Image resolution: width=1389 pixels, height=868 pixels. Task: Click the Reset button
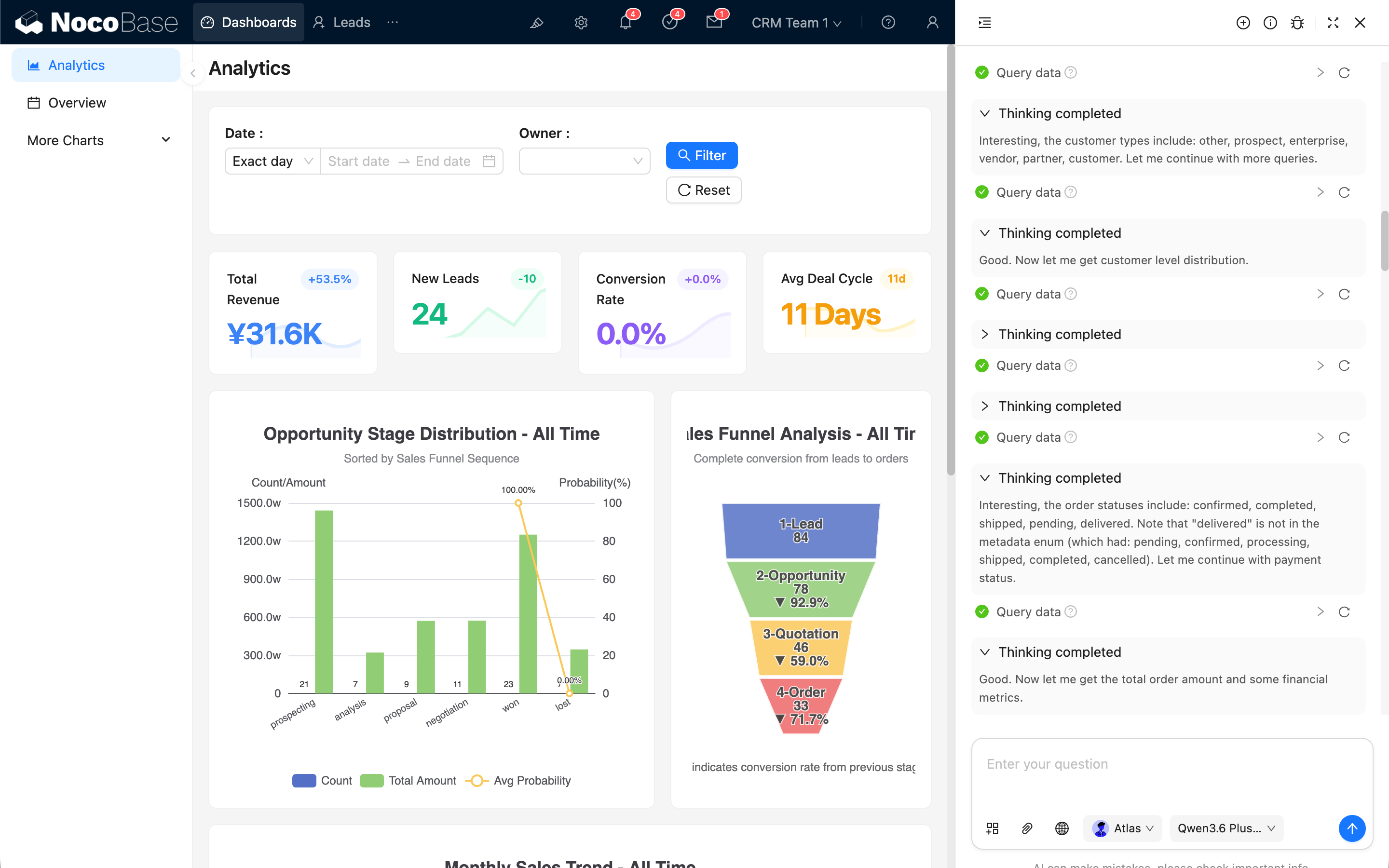(x=703, y=190)
